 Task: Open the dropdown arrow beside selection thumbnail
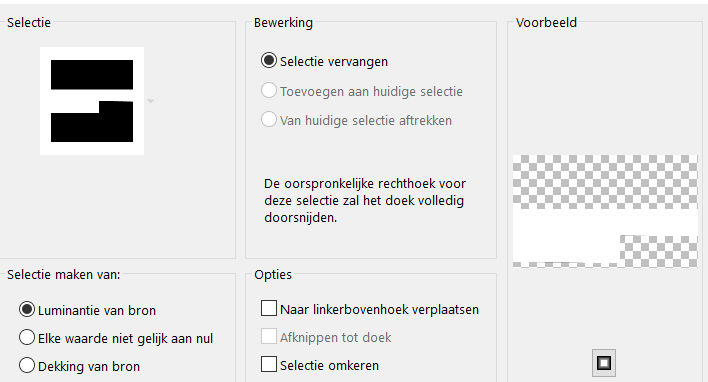[x=151, y=101]
